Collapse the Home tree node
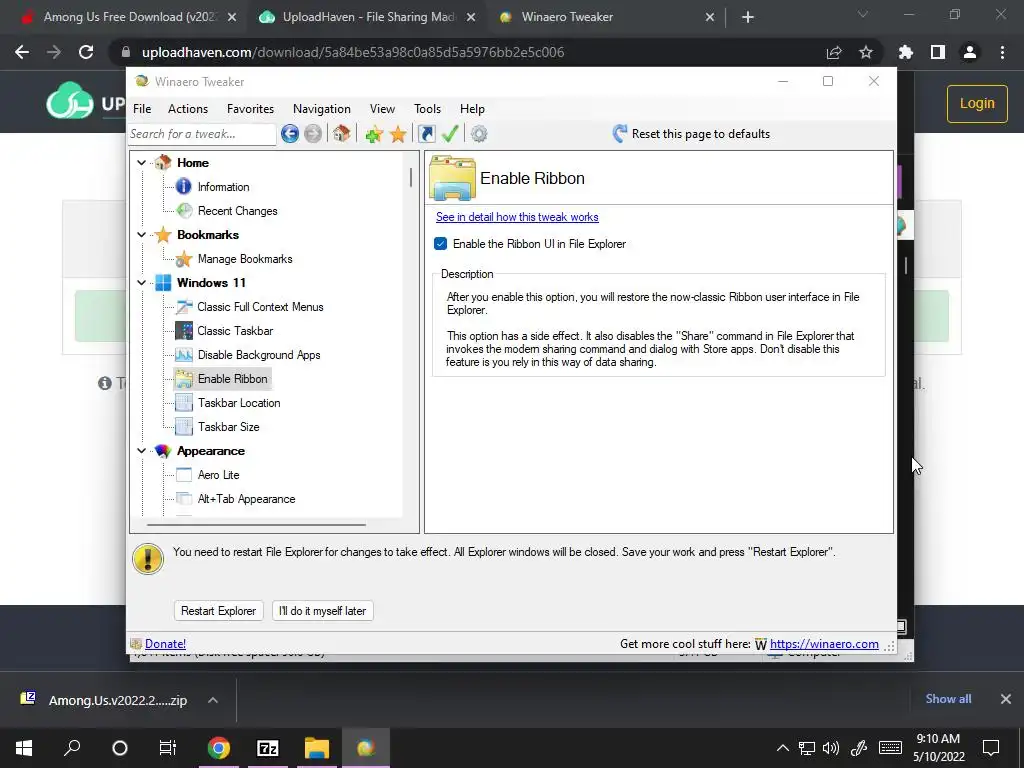Image resolution: width=1024 pixels, height=768 pixels. coord(142,163)
